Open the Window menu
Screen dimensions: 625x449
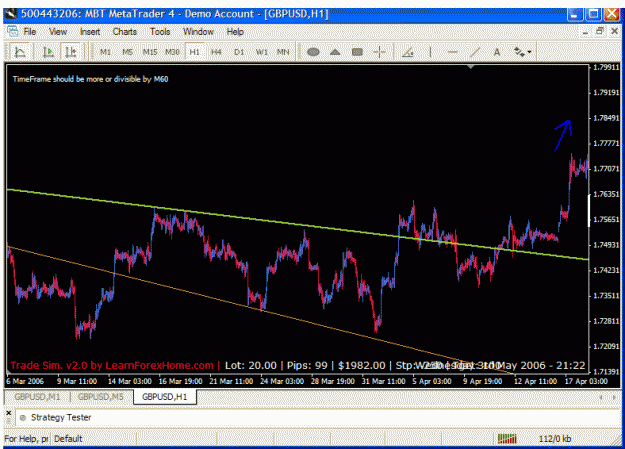(x=198, y=32)
